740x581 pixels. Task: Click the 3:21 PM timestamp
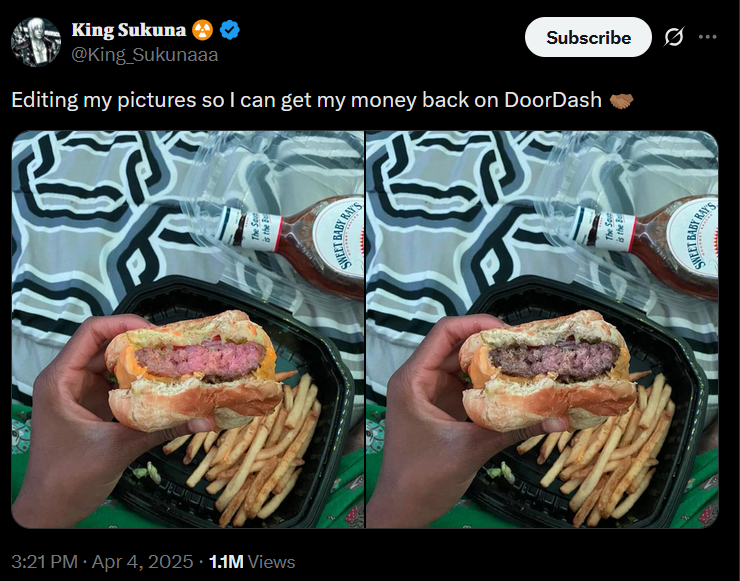(44, 562)
